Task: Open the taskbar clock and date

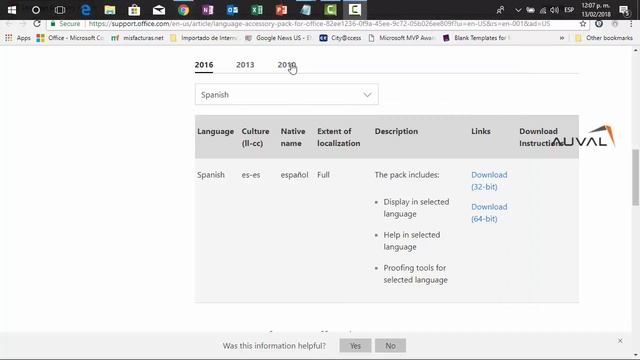Action: click(596, 10)
